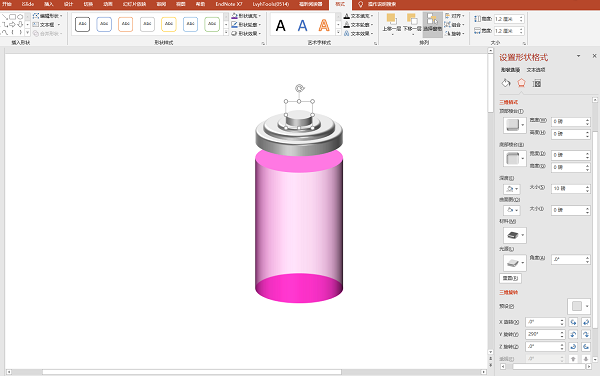This screenshot has width=600, height=376.
Task: Choose the black outline shape style preset
Action: point(82,24)
